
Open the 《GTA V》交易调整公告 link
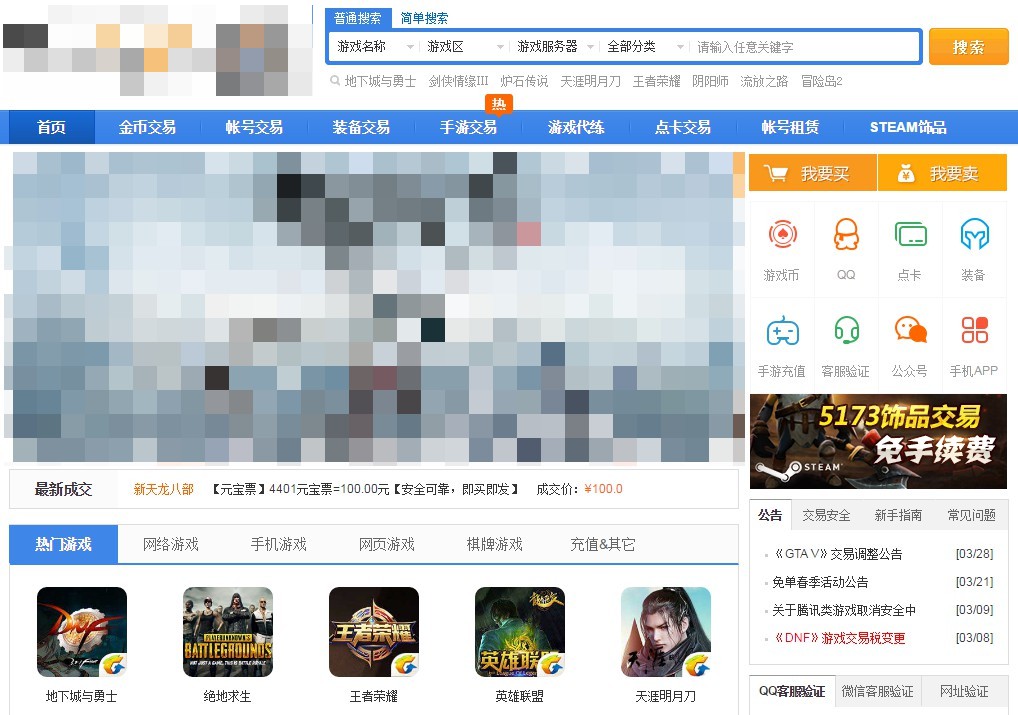click(x=838, y=554)
